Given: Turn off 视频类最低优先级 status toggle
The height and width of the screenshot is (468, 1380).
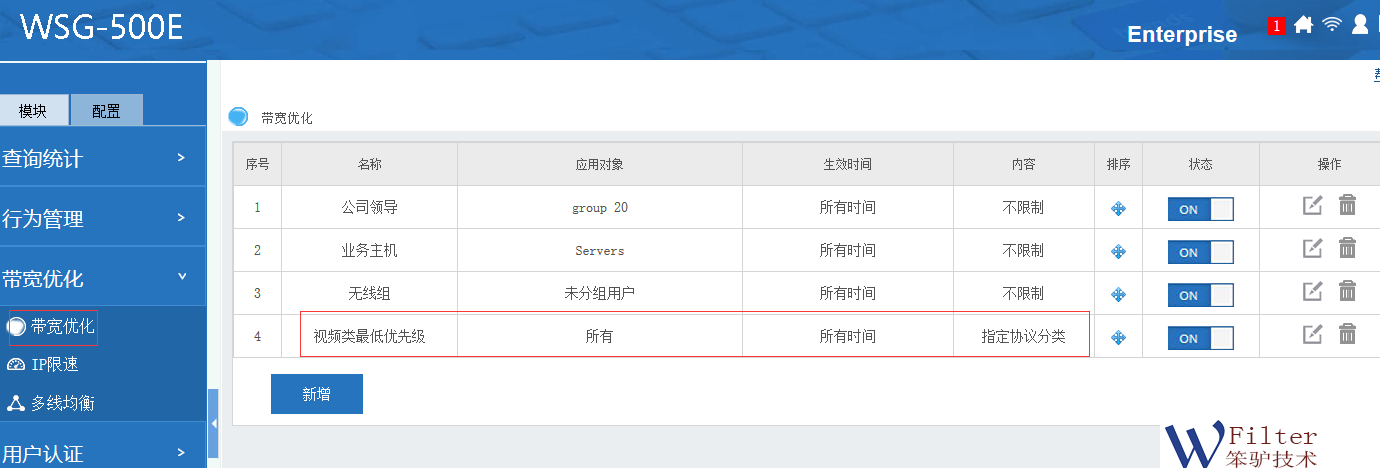Looking at the screenshot, I should coord(1200,338).
